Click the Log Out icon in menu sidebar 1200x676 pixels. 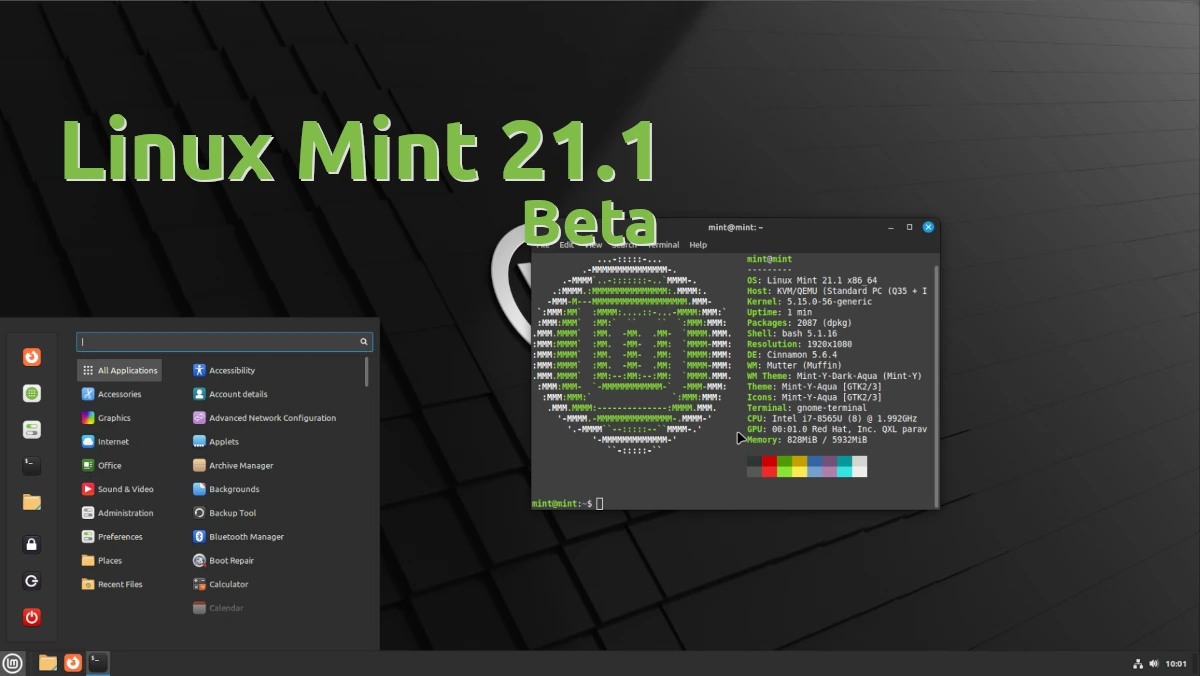coord(32,581)
